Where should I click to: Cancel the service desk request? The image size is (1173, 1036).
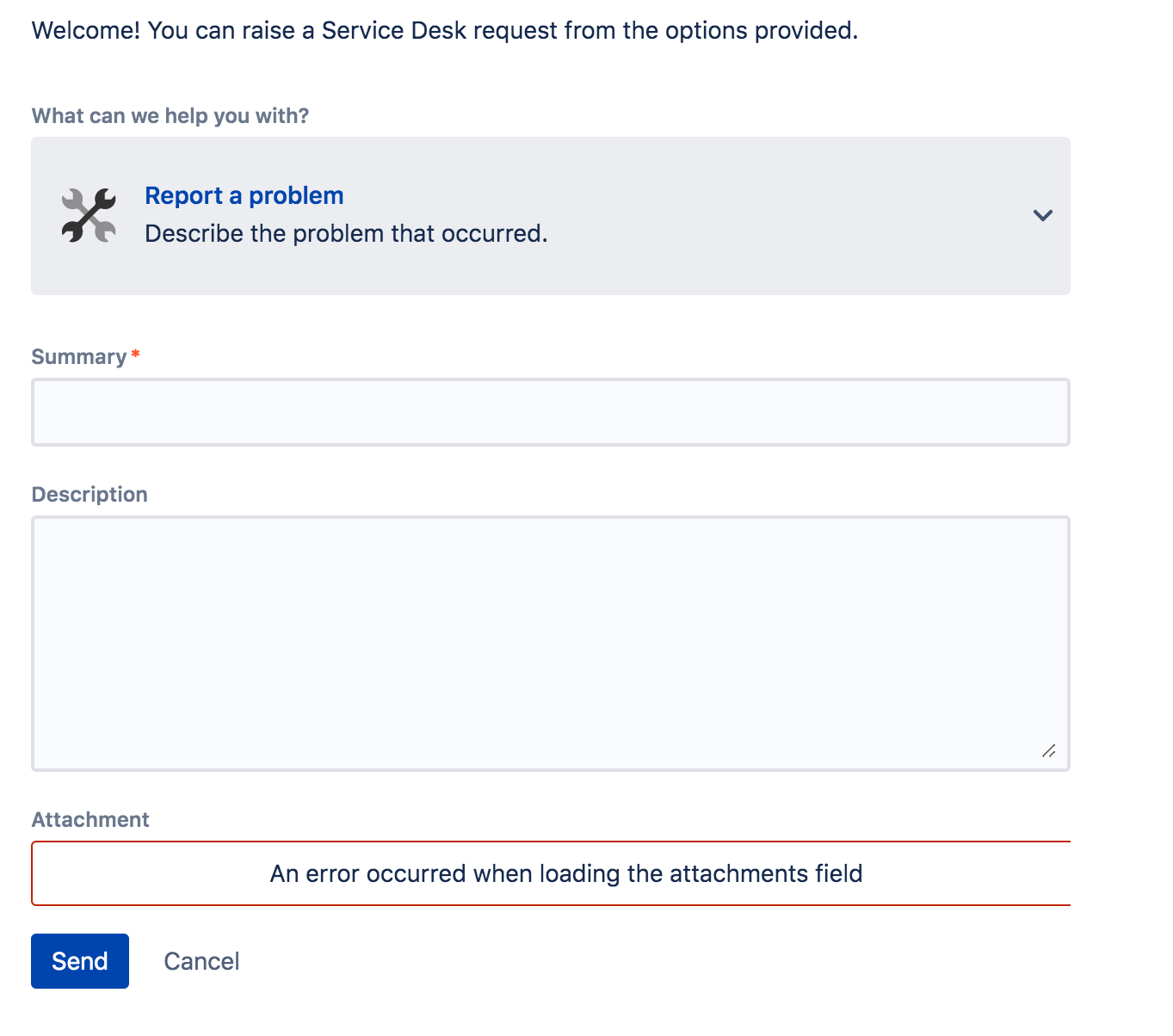click(x=201, y=961)
